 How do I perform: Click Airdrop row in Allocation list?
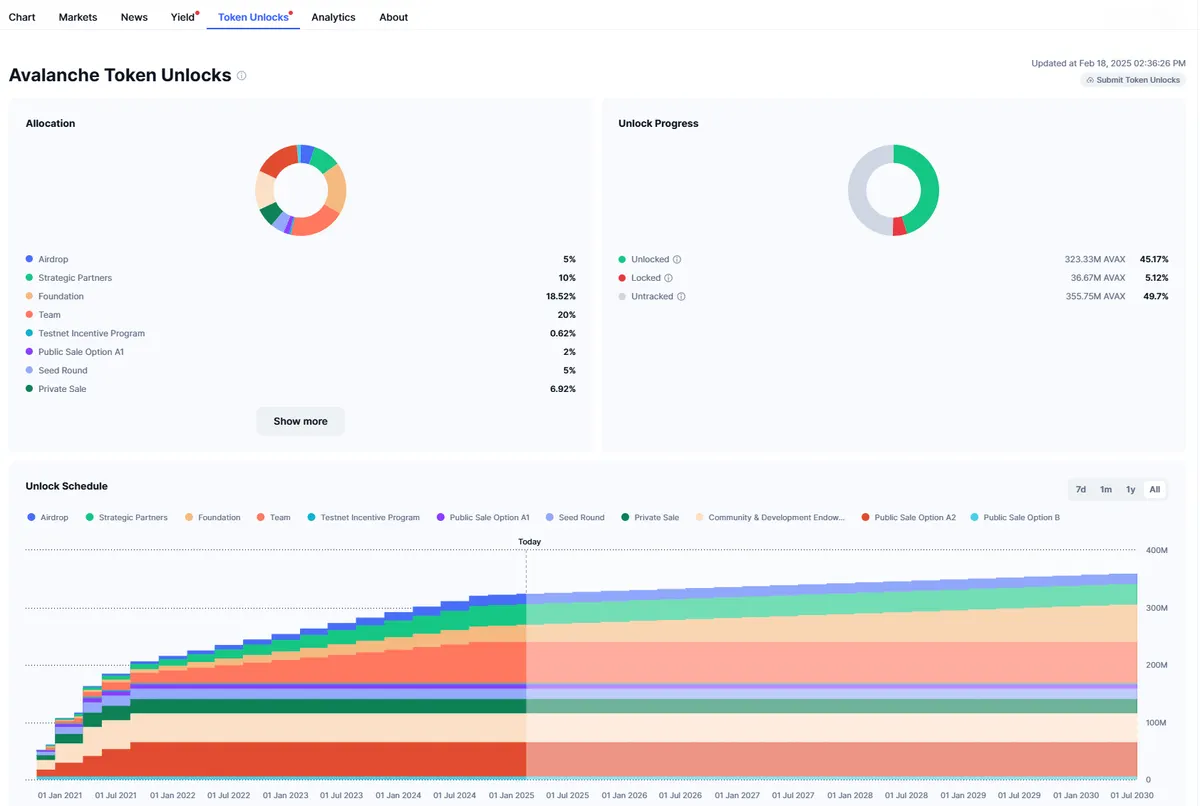coord(300,259)
